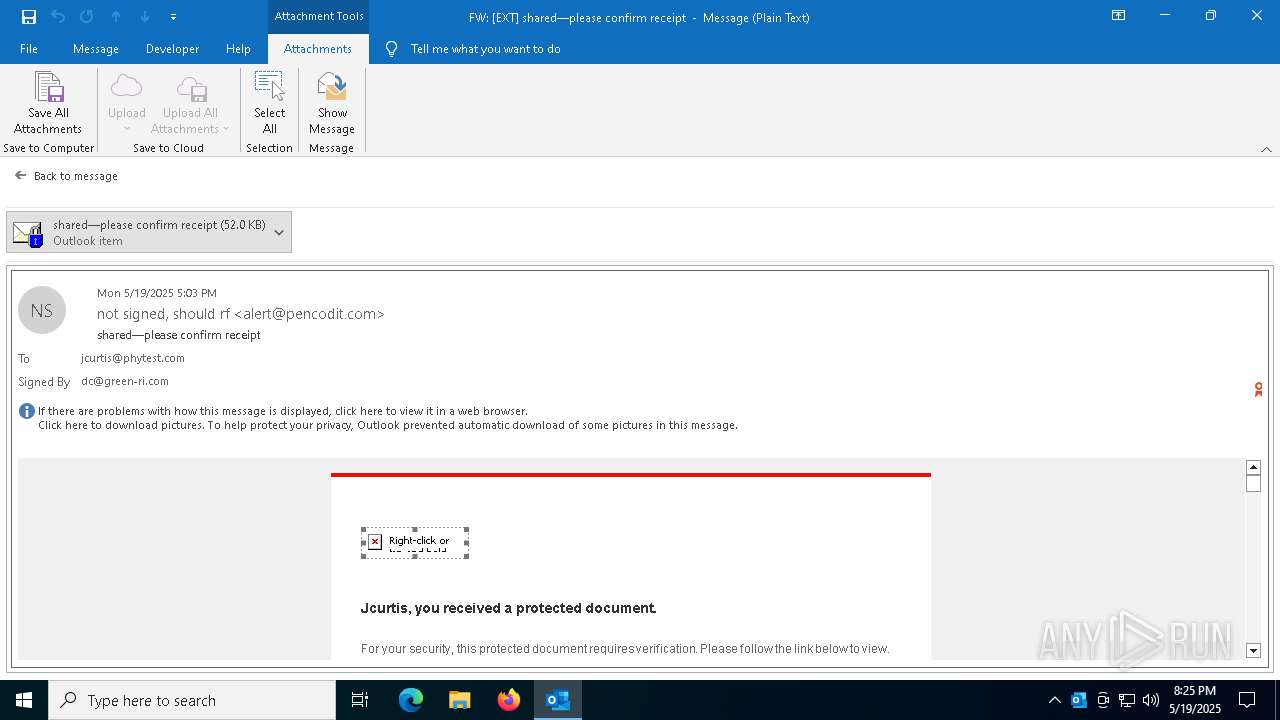Click the taskbar search box
1280x720 pixels.
192,700
